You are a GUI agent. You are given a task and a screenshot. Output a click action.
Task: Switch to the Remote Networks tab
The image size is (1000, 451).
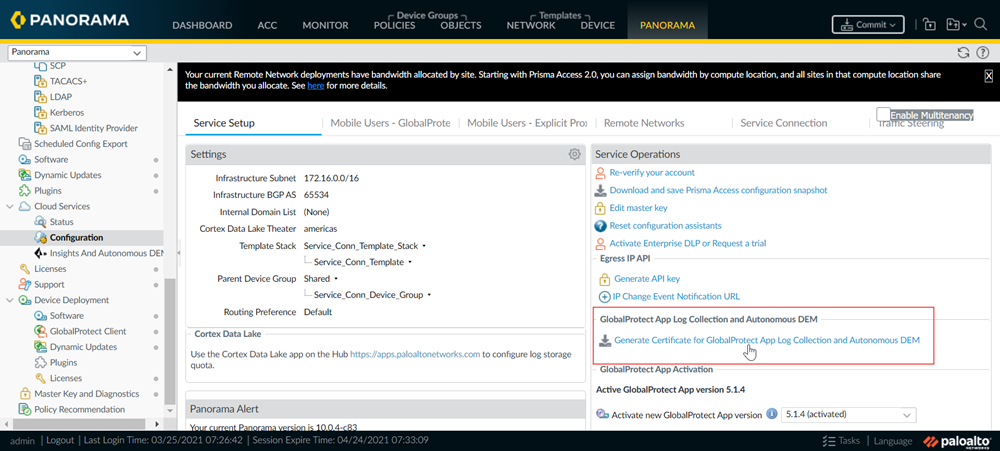(644, 123)
